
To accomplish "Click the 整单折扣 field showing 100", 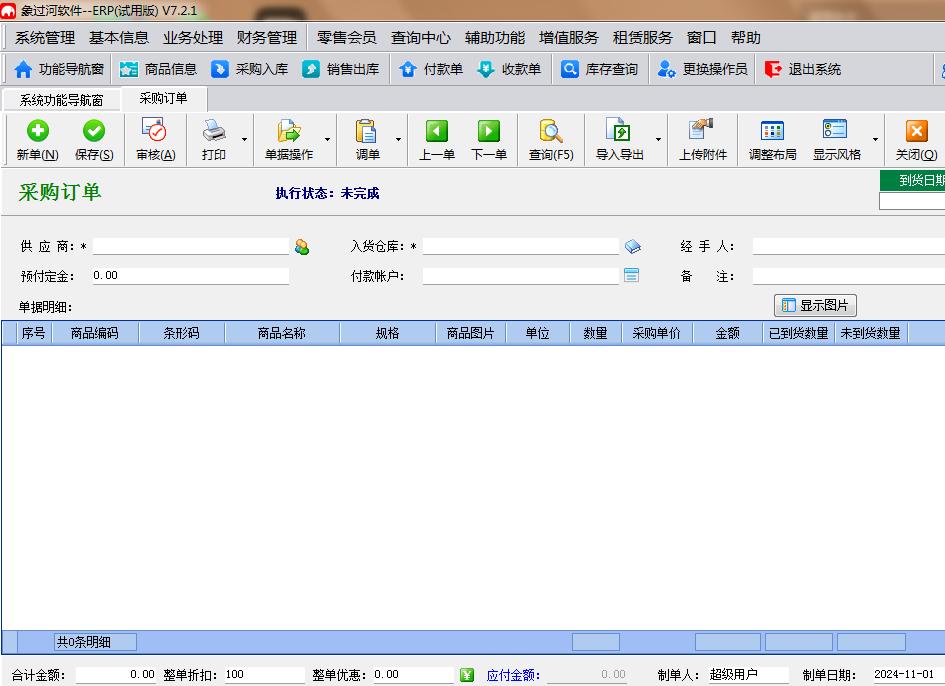I will coord(265,675).
